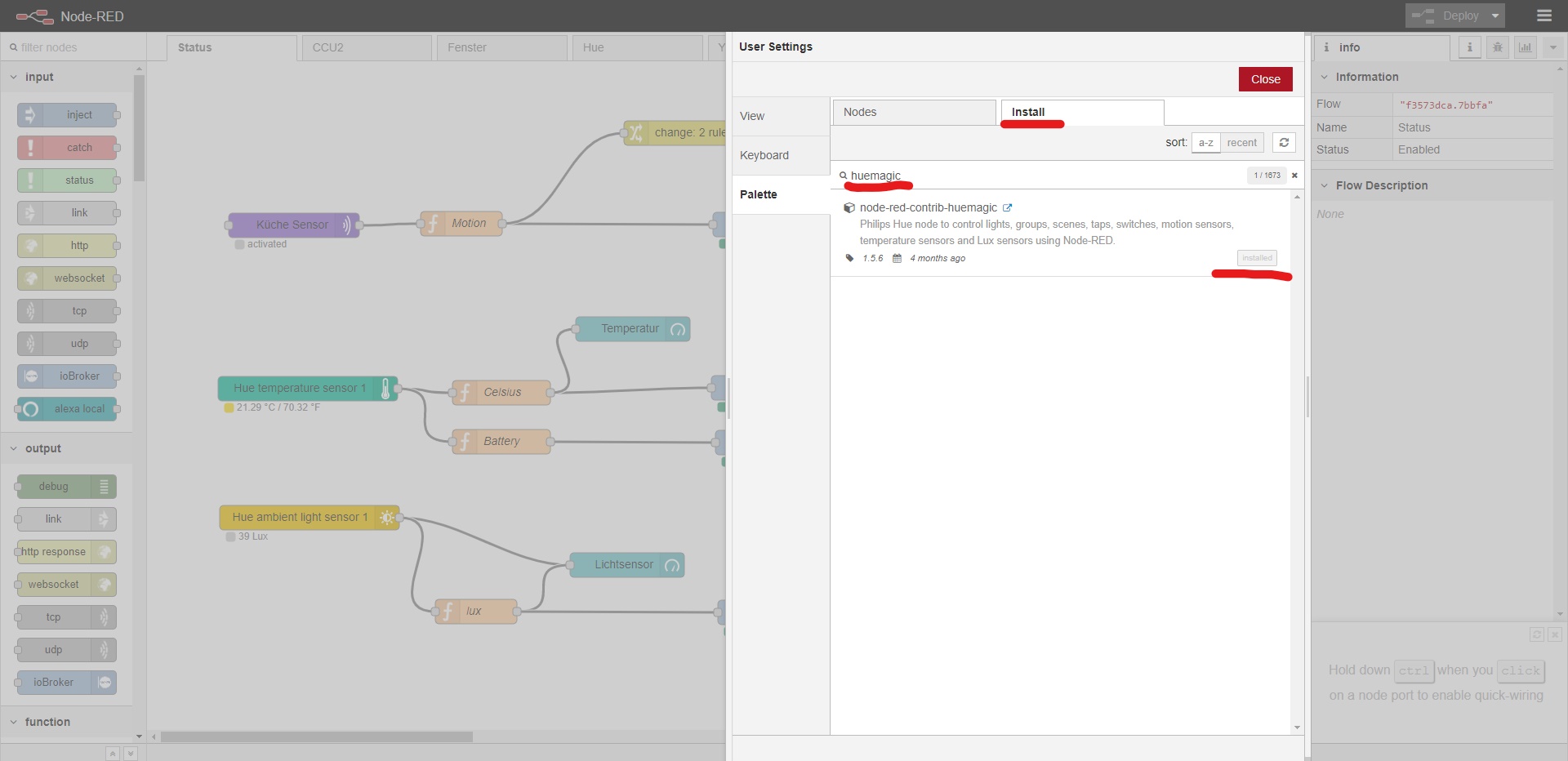
Task: Click the workspace horizontal scrollbar
Action: 317,737
